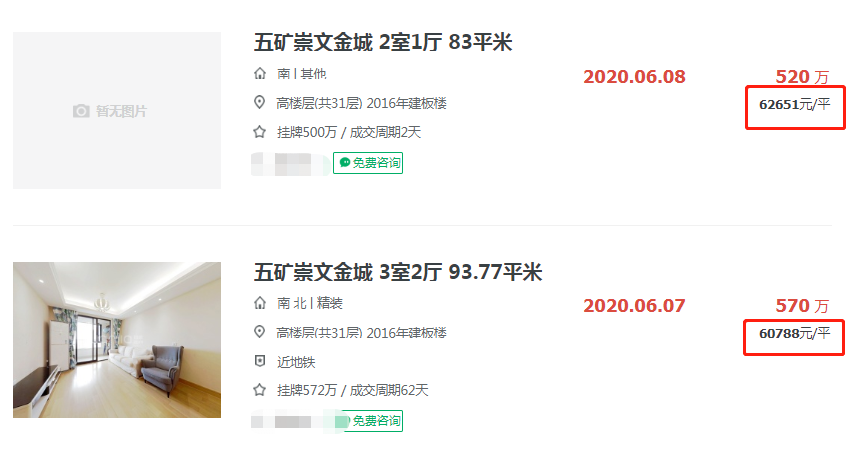849x453 pixels.
Task: Click the house icon beside 南 | 其他
Action: click(x=260, y=74)
